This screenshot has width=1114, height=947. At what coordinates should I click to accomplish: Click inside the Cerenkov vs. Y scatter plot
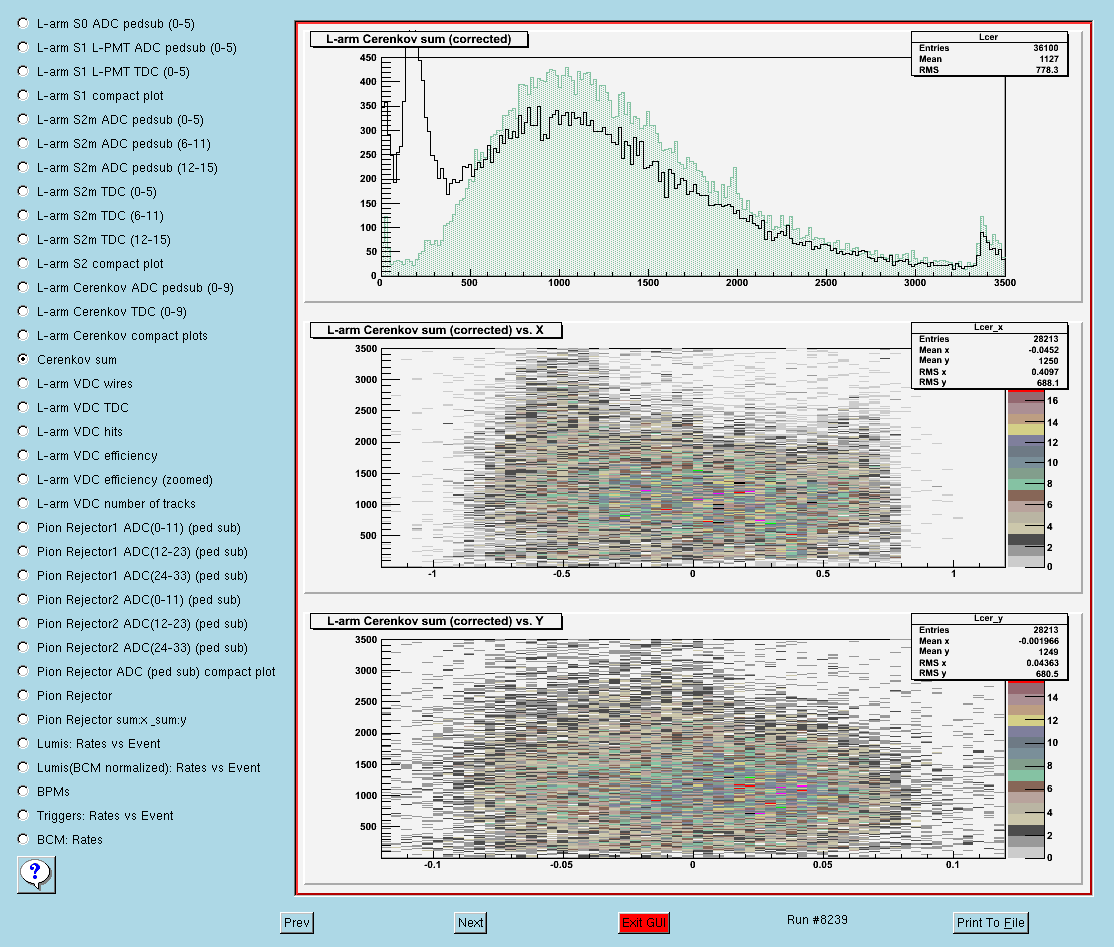click(x=693, y=749)
